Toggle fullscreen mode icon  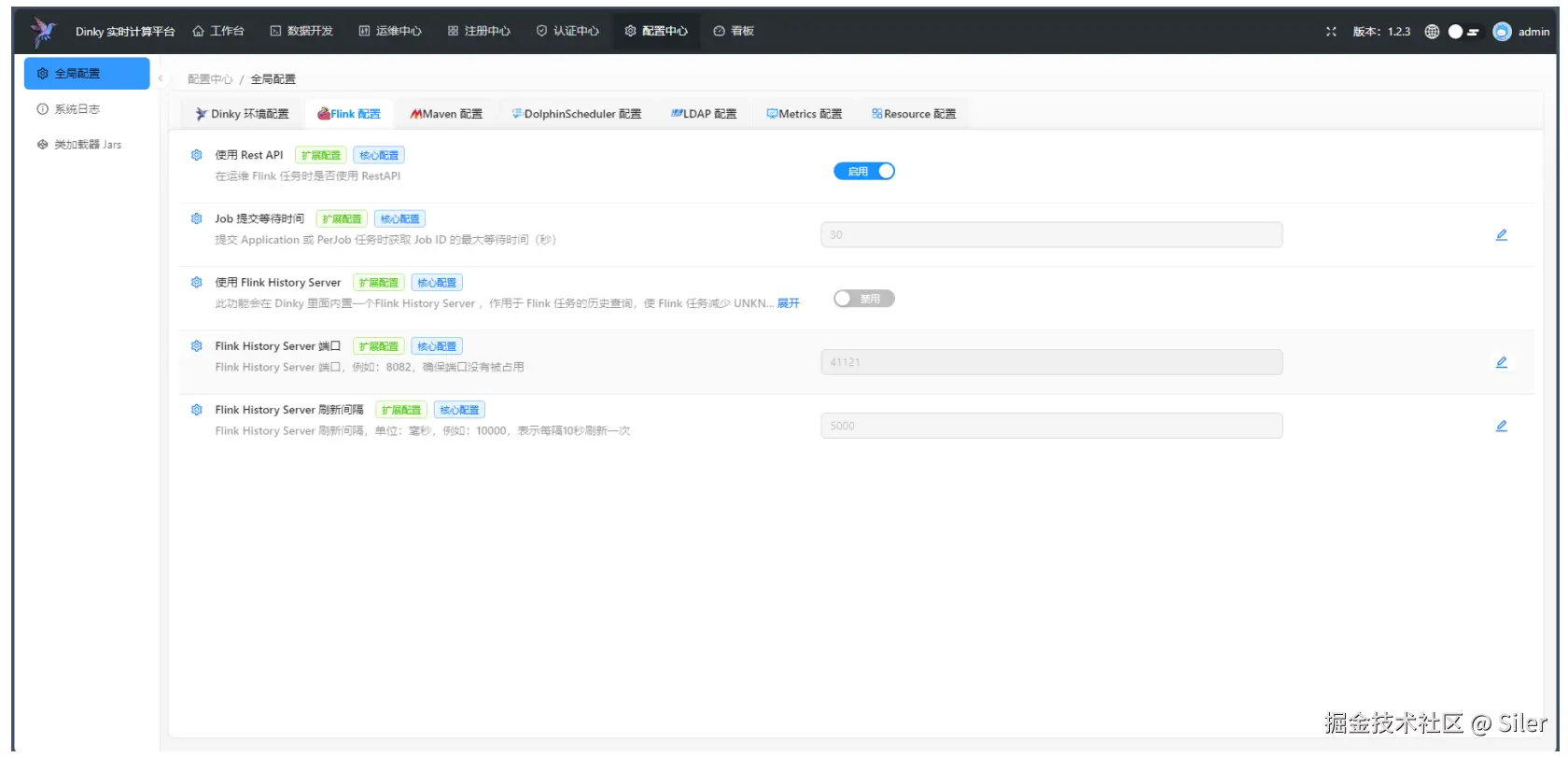[1331, 32]
